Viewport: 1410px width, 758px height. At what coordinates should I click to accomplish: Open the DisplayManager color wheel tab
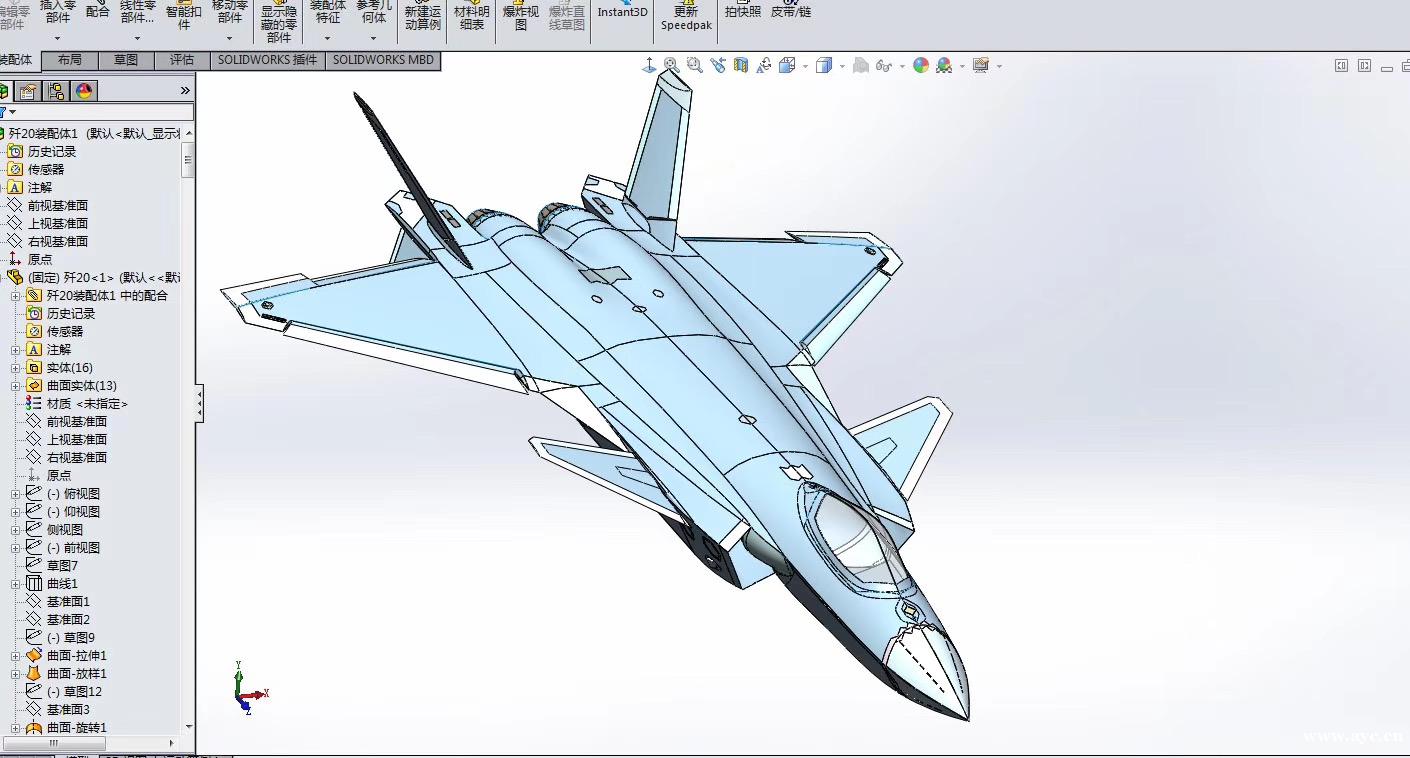84,91
